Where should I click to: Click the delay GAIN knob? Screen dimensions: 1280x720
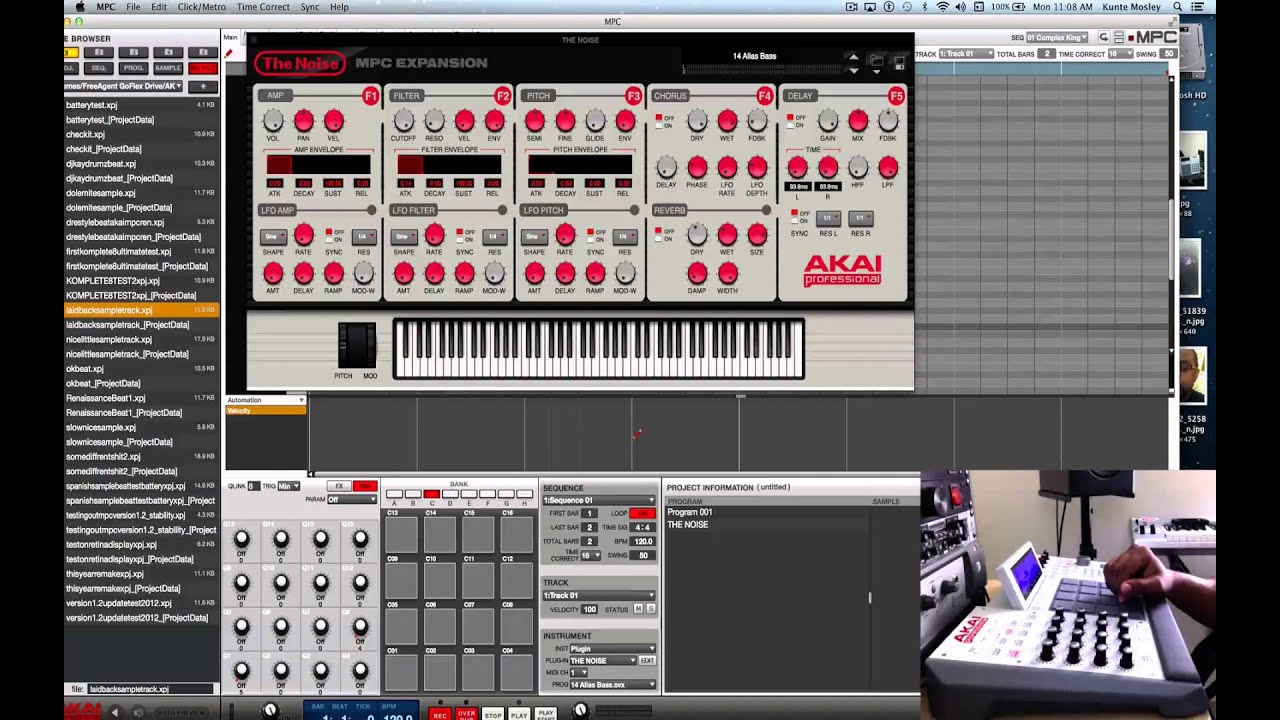coord(828,121)
